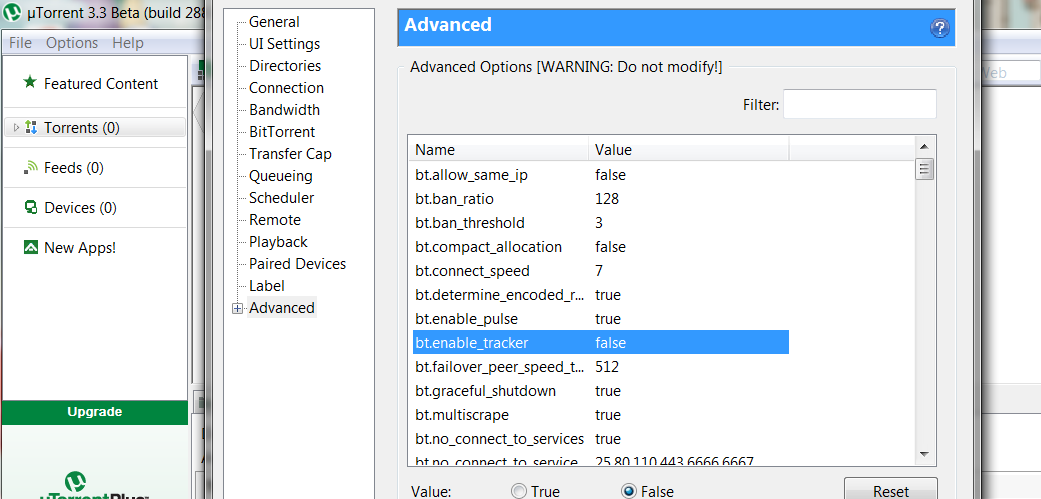This screenshot has height=499, width=1041.
Task: Select the bt.graceful_shutdown row
Action: [x=601, y=391]
